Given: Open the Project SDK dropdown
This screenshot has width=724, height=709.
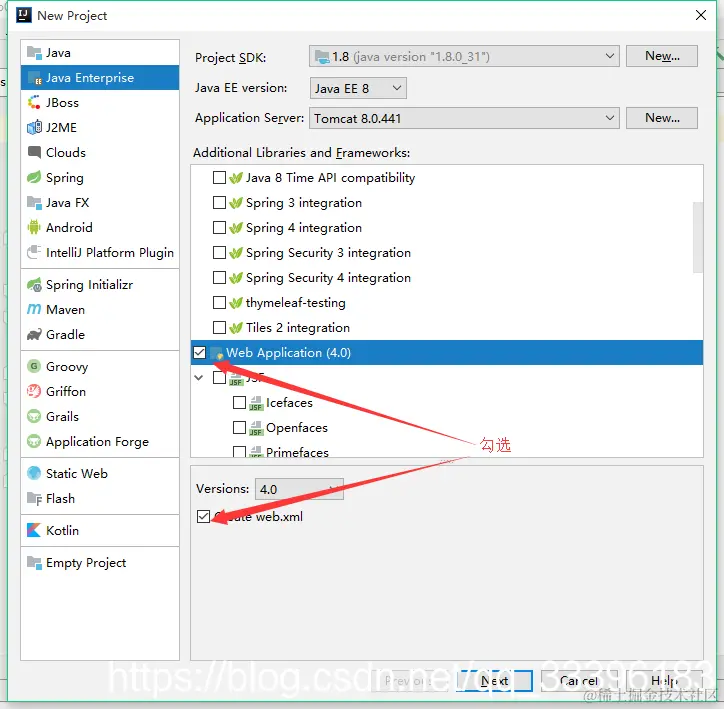Looking at the screenshot, I should (464, 56).
